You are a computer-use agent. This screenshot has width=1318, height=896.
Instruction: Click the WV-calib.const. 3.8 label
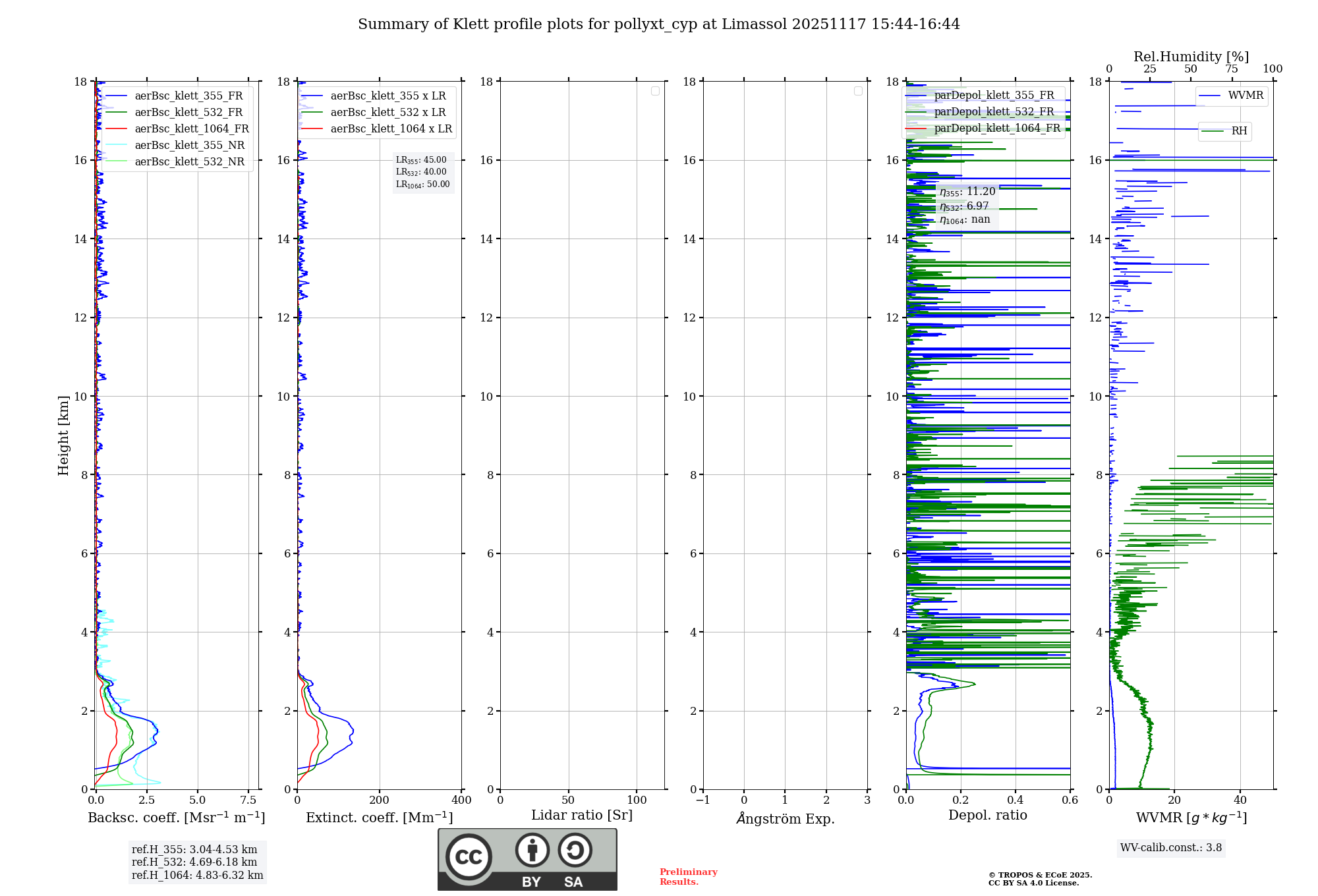1171,848
